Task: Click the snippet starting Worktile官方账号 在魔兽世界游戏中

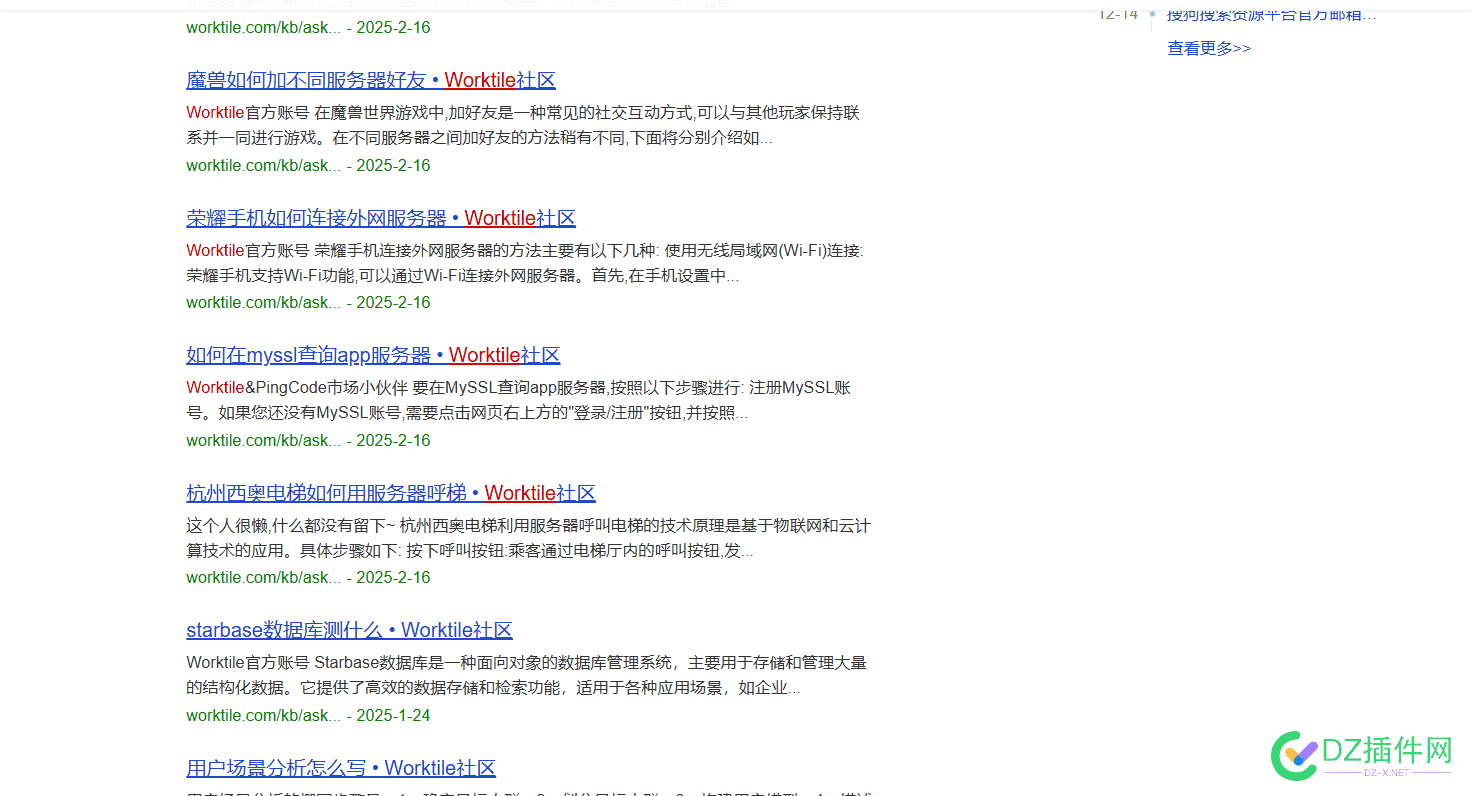Action: [x=523, y=125]
